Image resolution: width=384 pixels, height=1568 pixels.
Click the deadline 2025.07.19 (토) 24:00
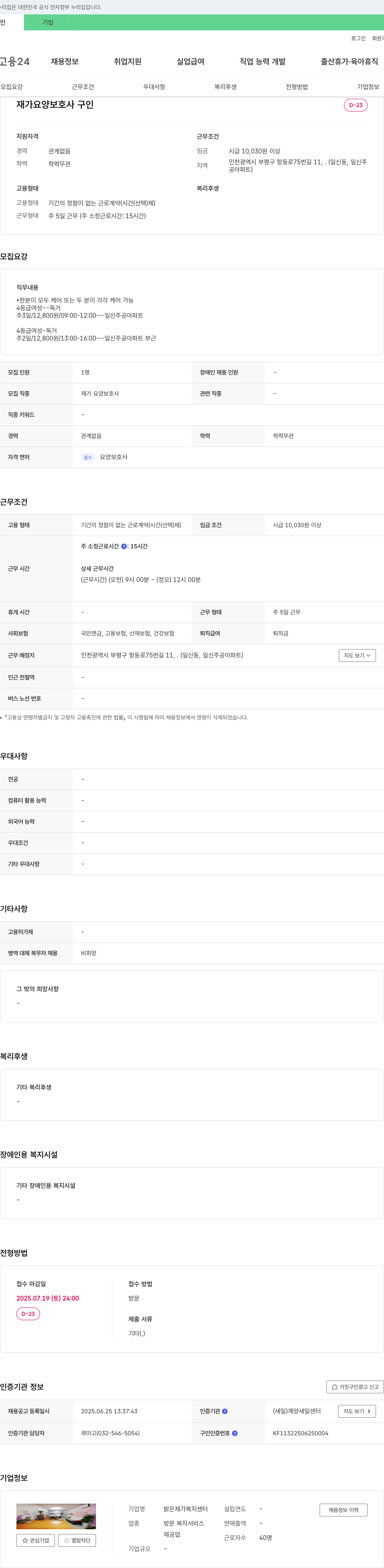pos(48,1298)
